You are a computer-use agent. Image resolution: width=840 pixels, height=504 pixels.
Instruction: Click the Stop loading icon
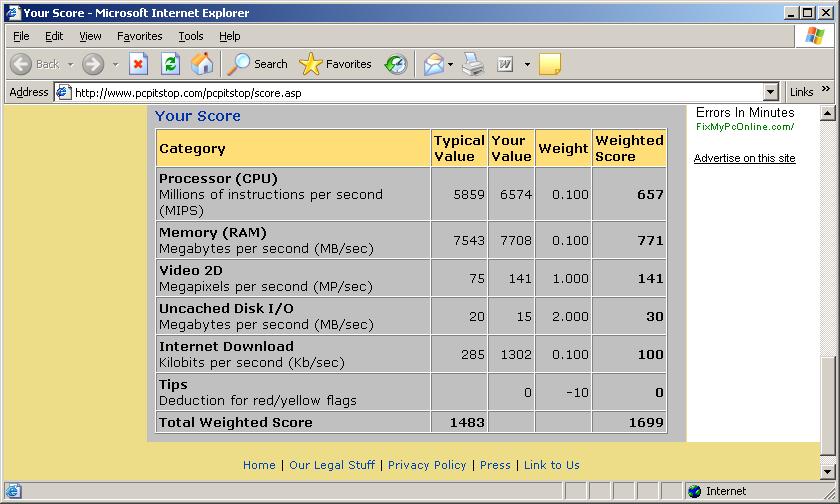139,64
